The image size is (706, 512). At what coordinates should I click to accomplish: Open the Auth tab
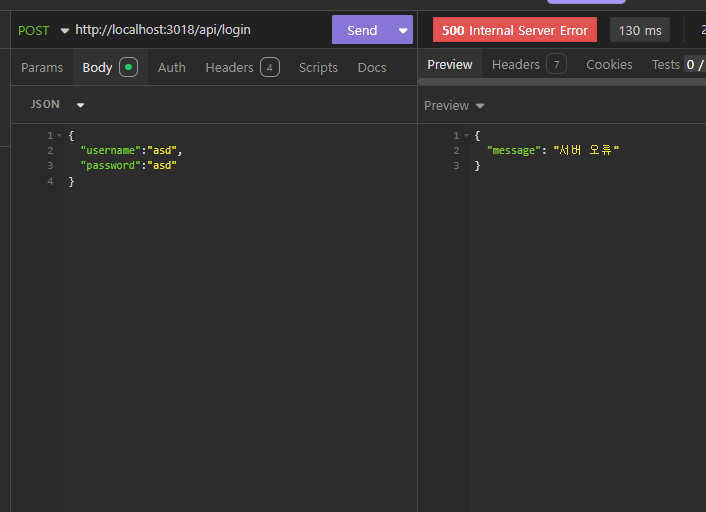(172, 68)
